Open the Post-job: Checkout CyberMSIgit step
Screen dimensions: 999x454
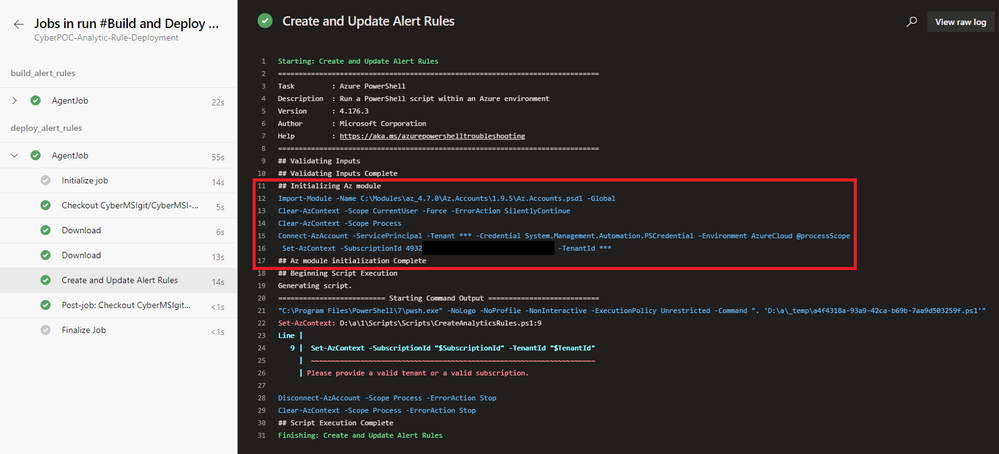click(119, 305)
